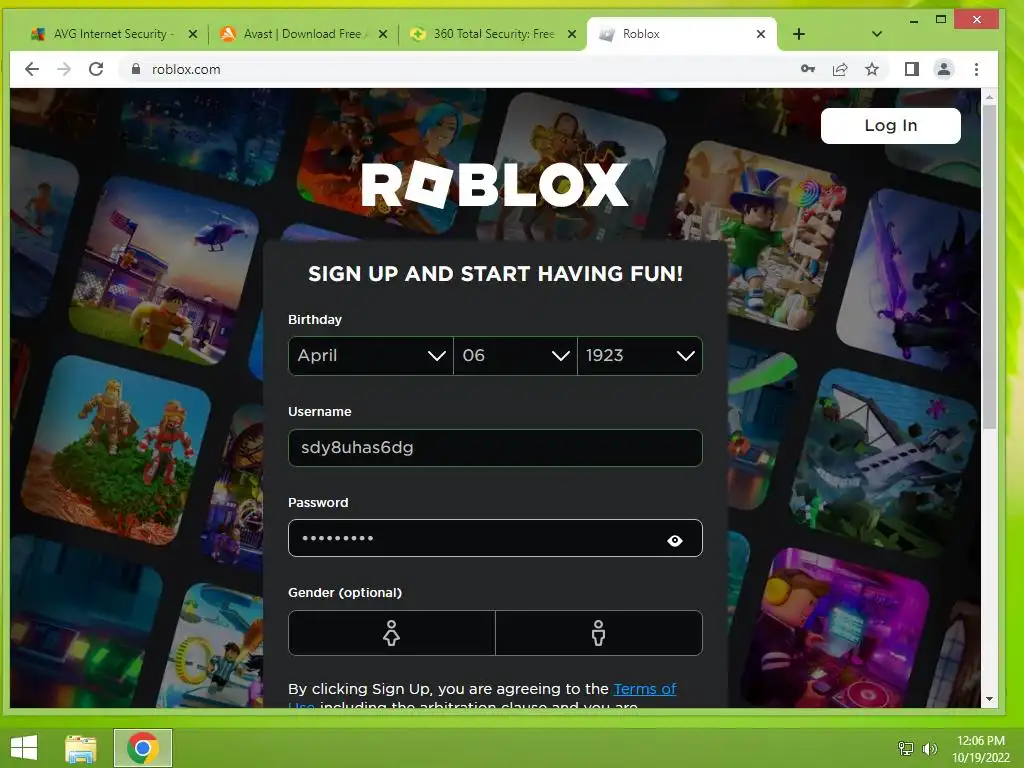The width and height of the screenshot is (1024, 768).
Task: Switch to 360 Total Security tab
Action: tap(494, 34)
